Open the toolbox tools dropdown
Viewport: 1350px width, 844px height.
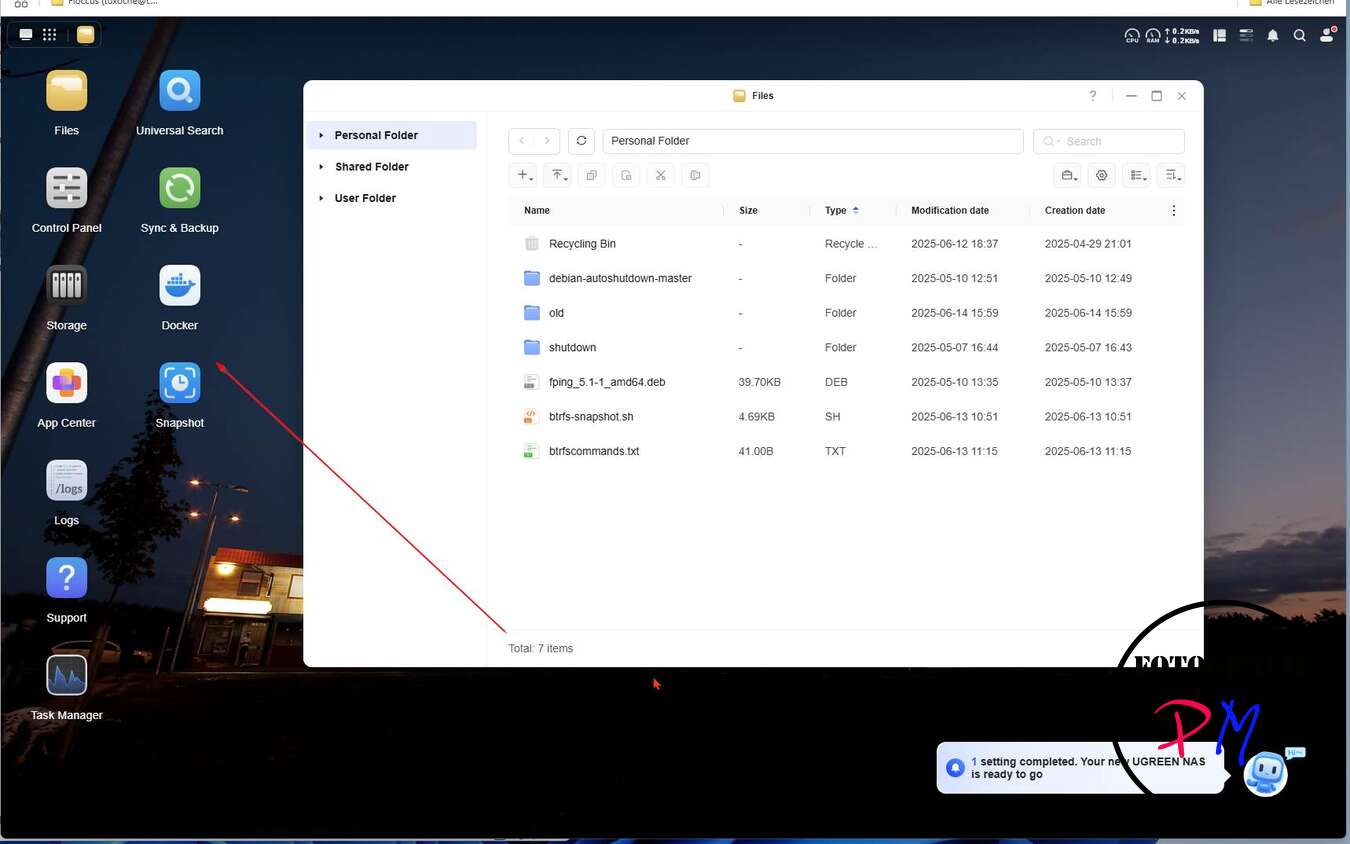[x=1068, y=175]
